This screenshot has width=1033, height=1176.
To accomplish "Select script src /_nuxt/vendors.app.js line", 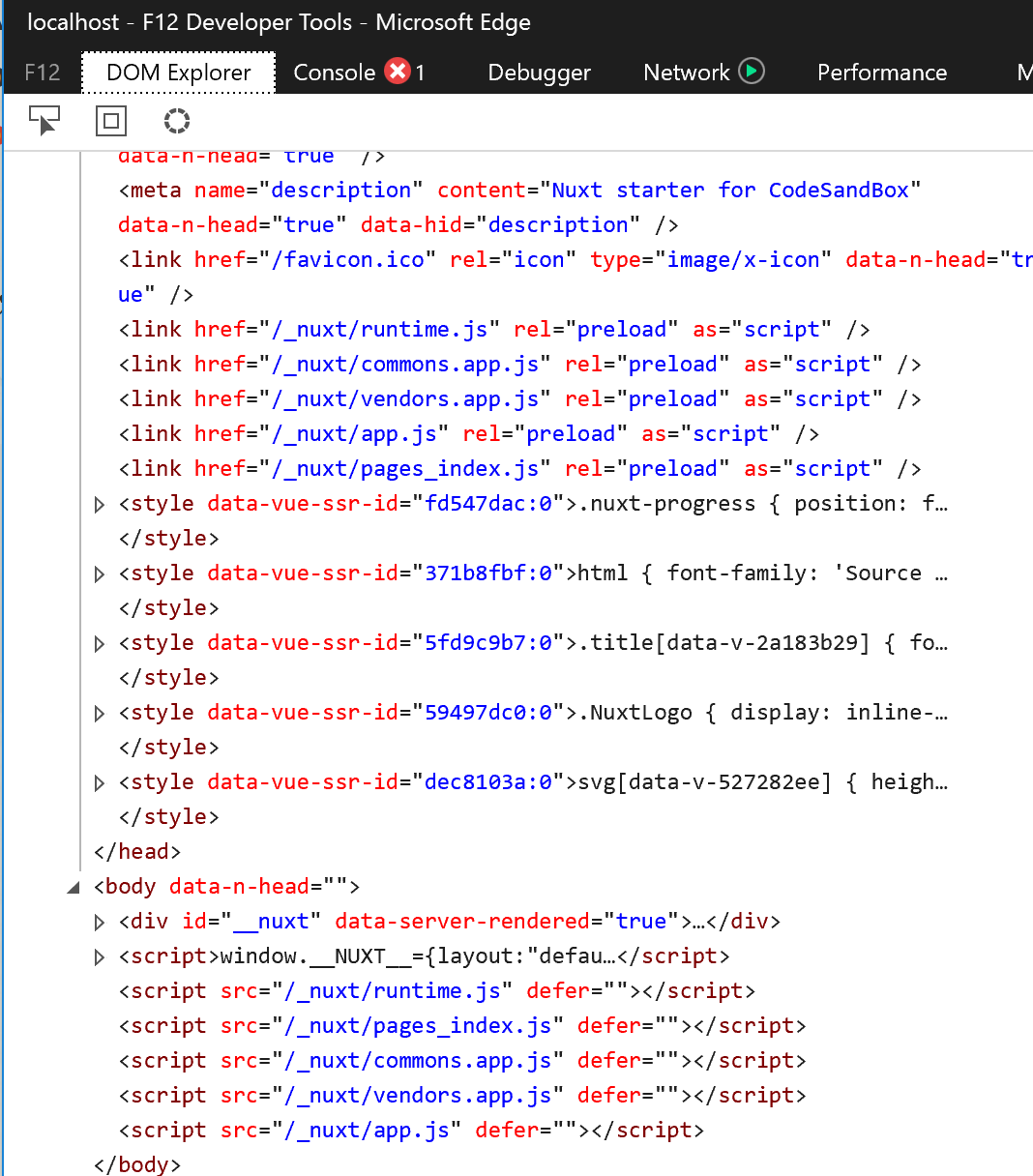I will click(462, 1095).
